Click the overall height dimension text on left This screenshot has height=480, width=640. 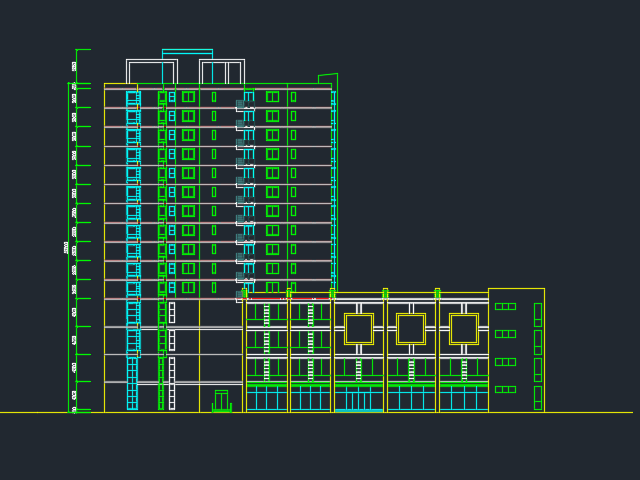67,246
